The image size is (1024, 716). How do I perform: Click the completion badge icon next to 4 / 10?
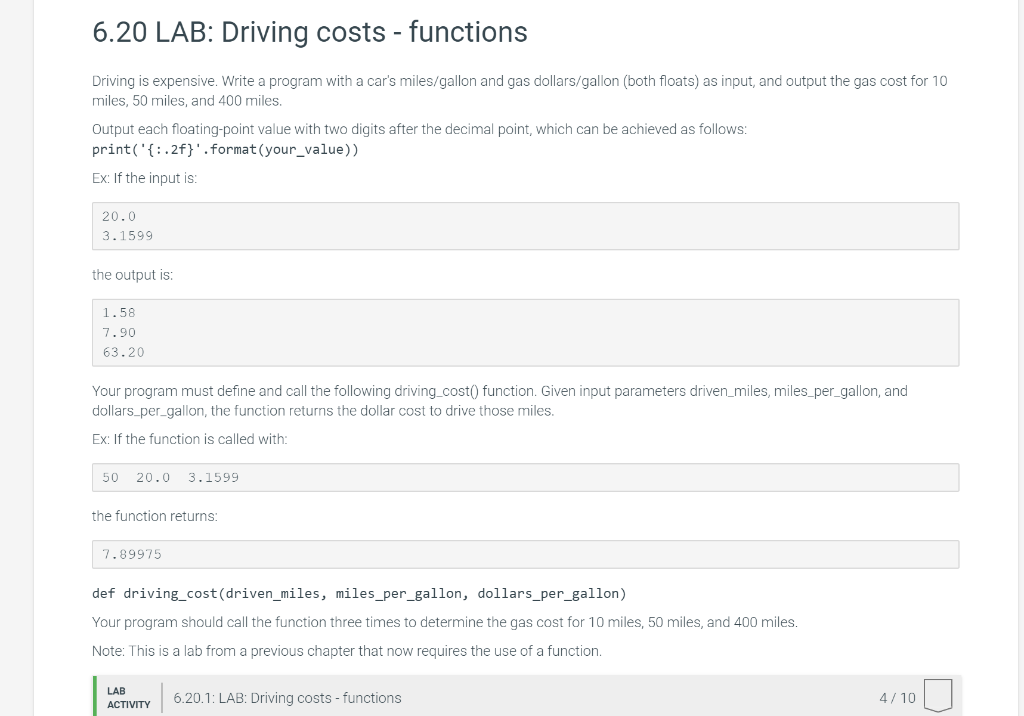point(938,696)
